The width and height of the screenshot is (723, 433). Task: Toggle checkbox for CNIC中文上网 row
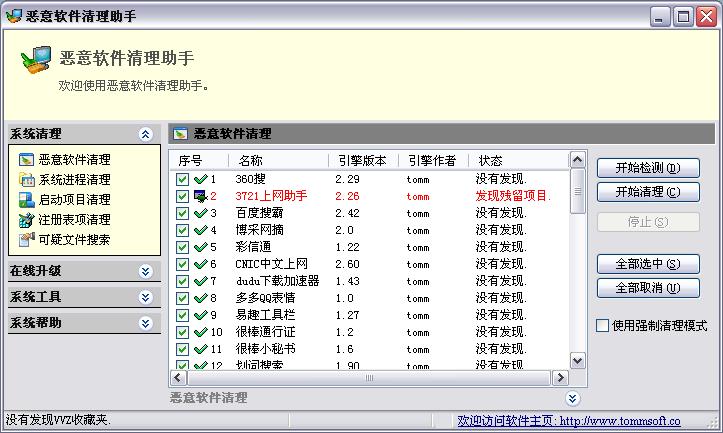[182, 264]
